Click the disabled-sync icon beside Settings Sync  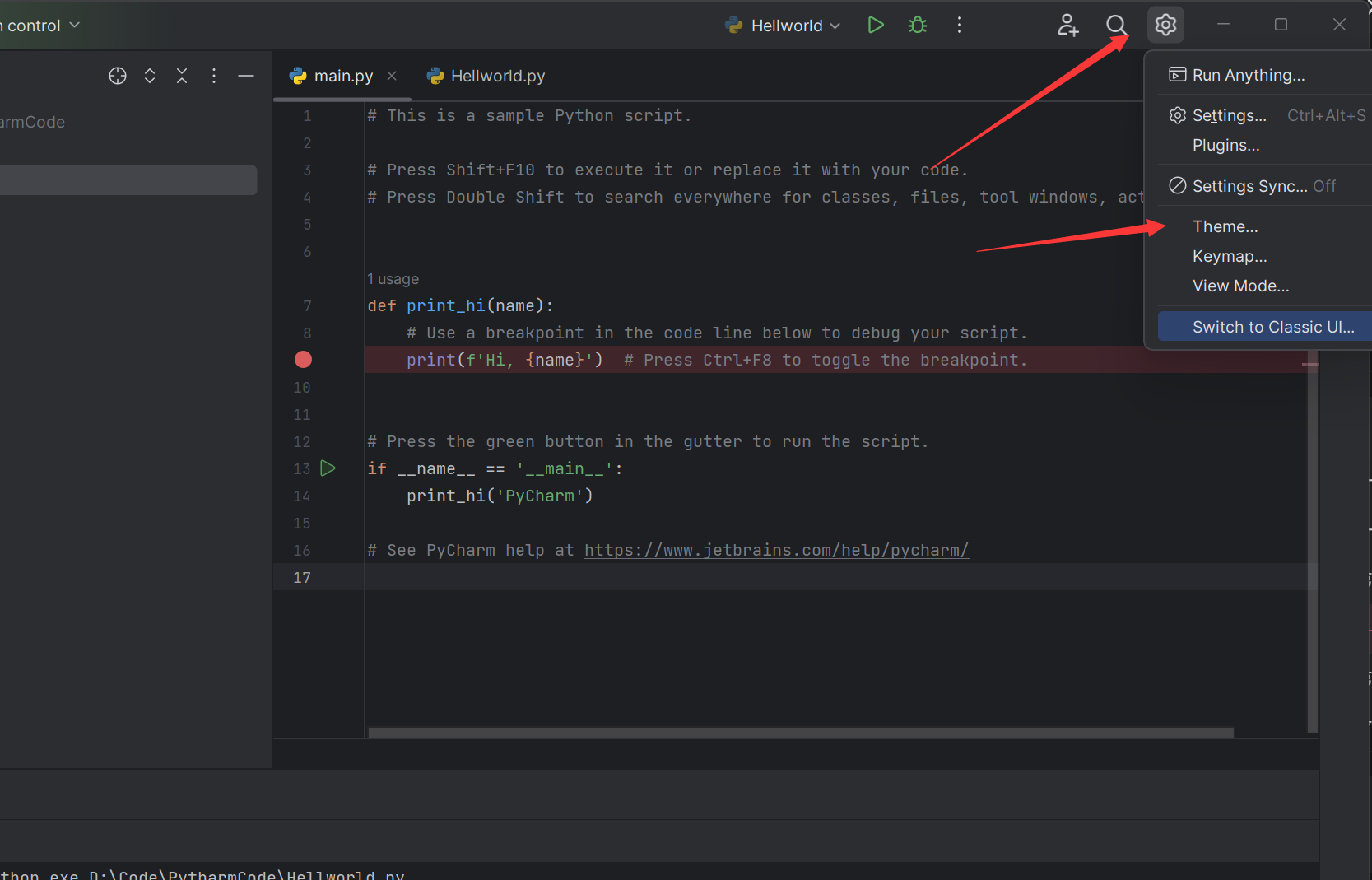click(x=1178, y=186)
